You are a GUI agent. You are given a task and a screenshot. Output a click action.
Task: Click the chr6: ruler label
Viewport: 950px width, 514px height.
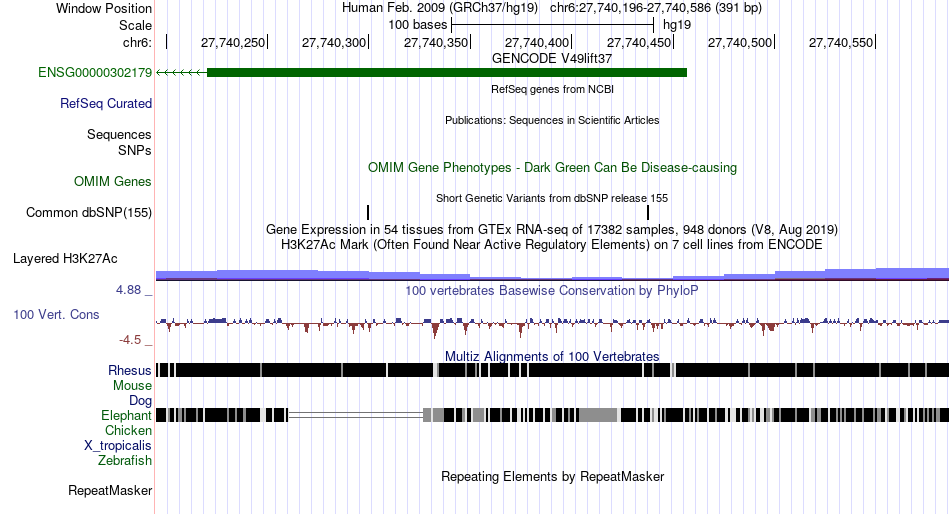point(138,42)
